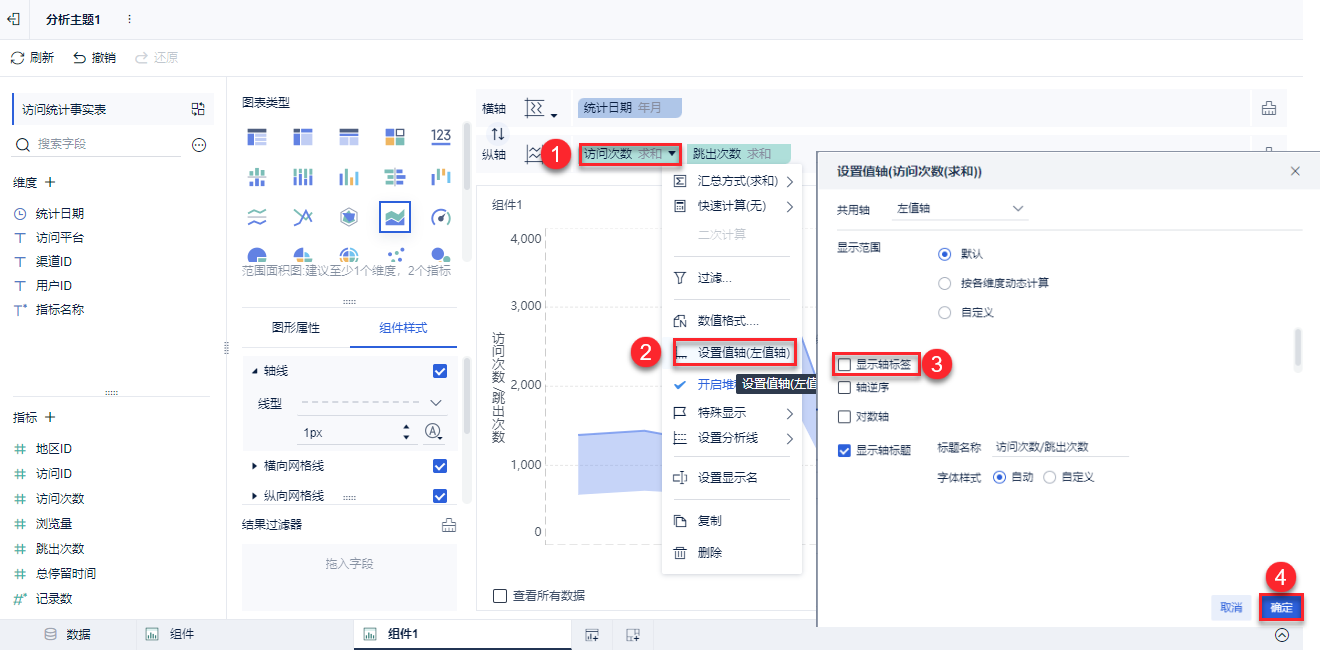
Task: Toggle the 查看所有数据 checkbox
Action: click(x=500, y=596)
